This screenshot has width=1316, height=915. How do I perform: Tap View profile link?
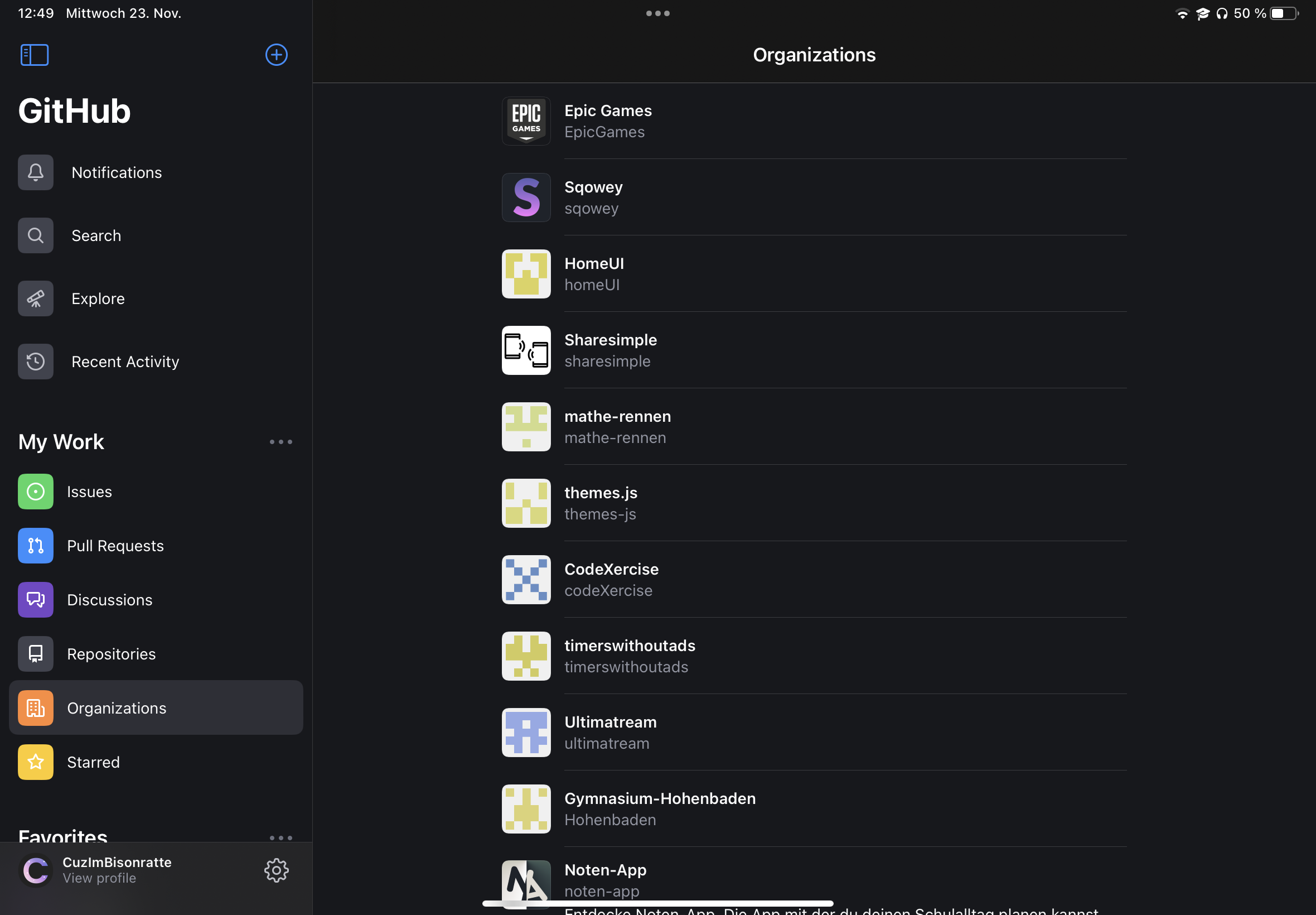(x=99, y=878)
